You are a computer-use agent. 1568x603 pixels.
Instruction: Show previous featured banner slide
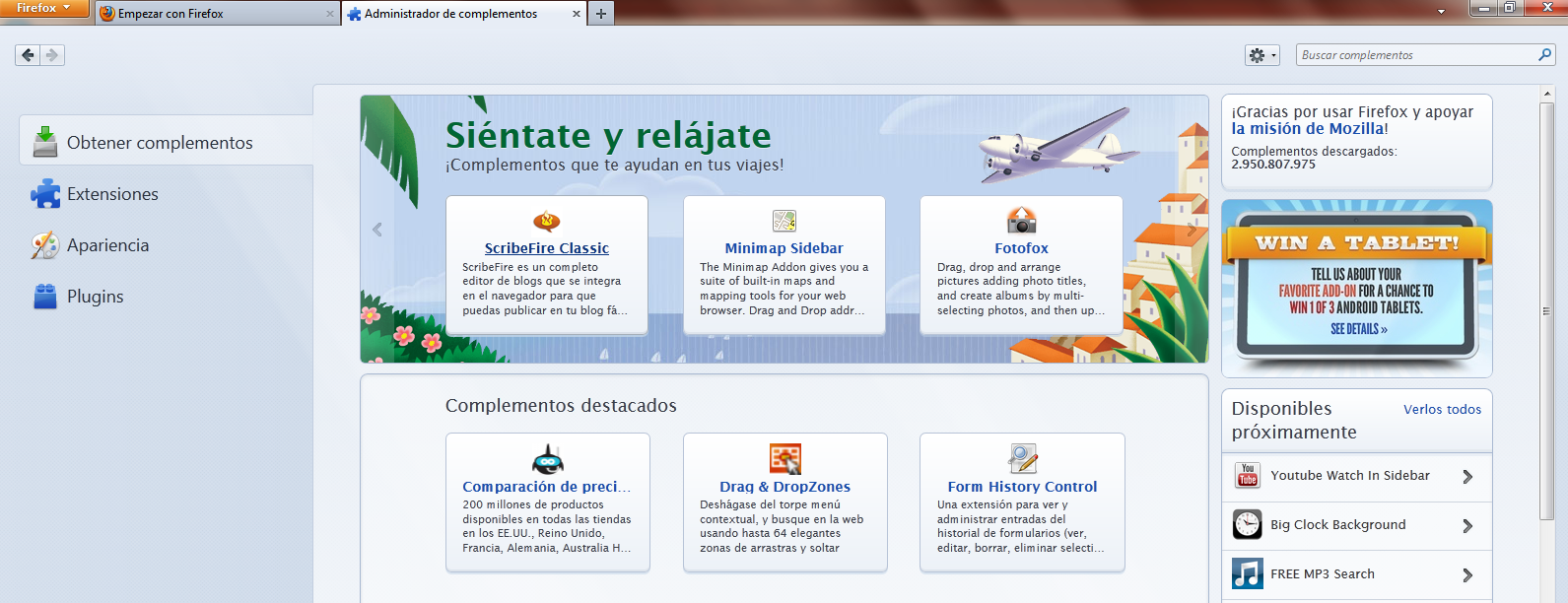(x=376, y=230)
